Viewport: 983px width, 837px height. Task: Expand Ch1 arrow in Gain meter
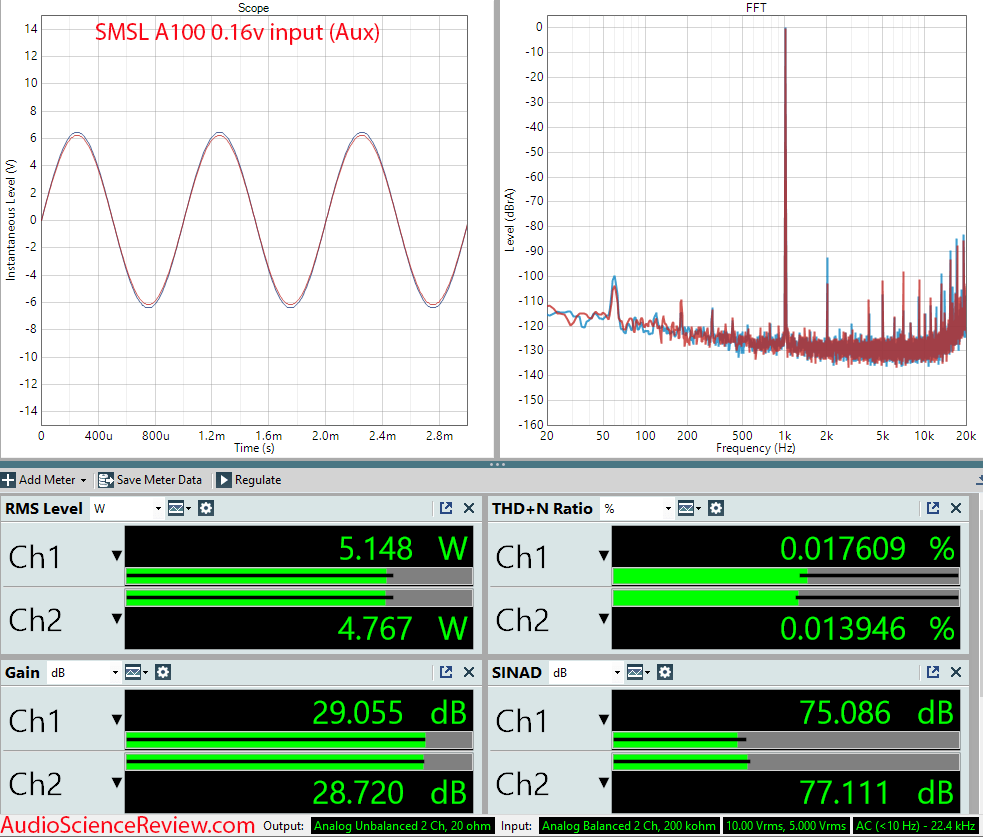pos(117,720)
